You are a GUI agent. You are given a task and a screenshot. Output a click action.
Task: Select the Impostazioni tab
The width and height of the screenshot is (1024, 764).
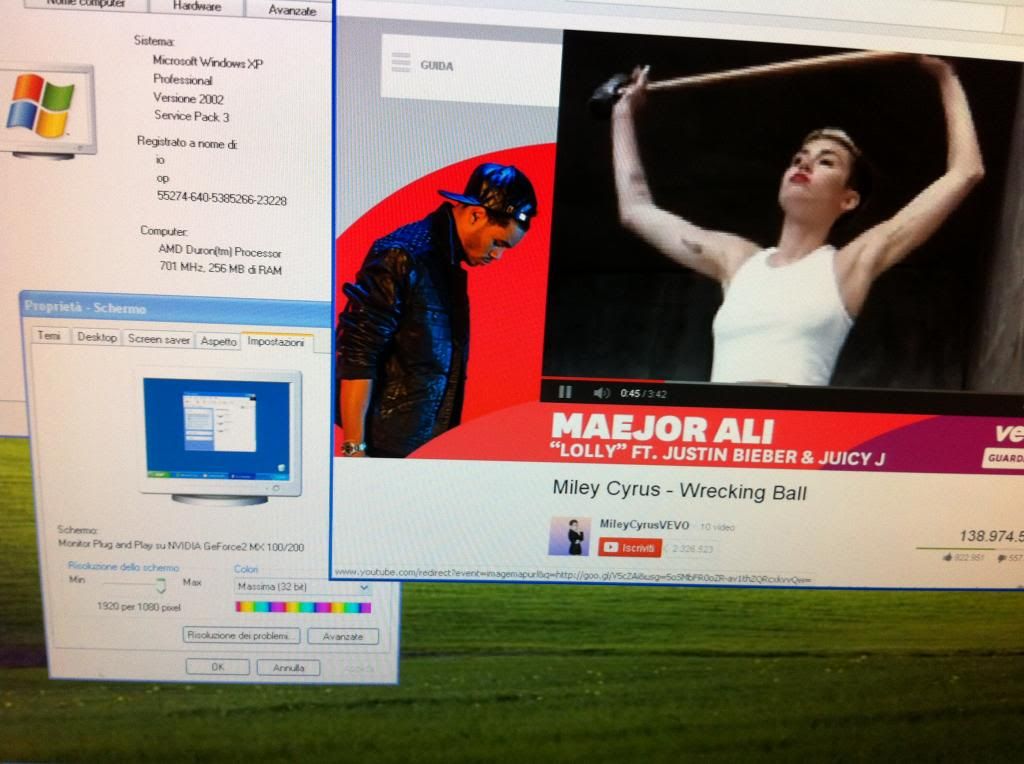point(276,342)
